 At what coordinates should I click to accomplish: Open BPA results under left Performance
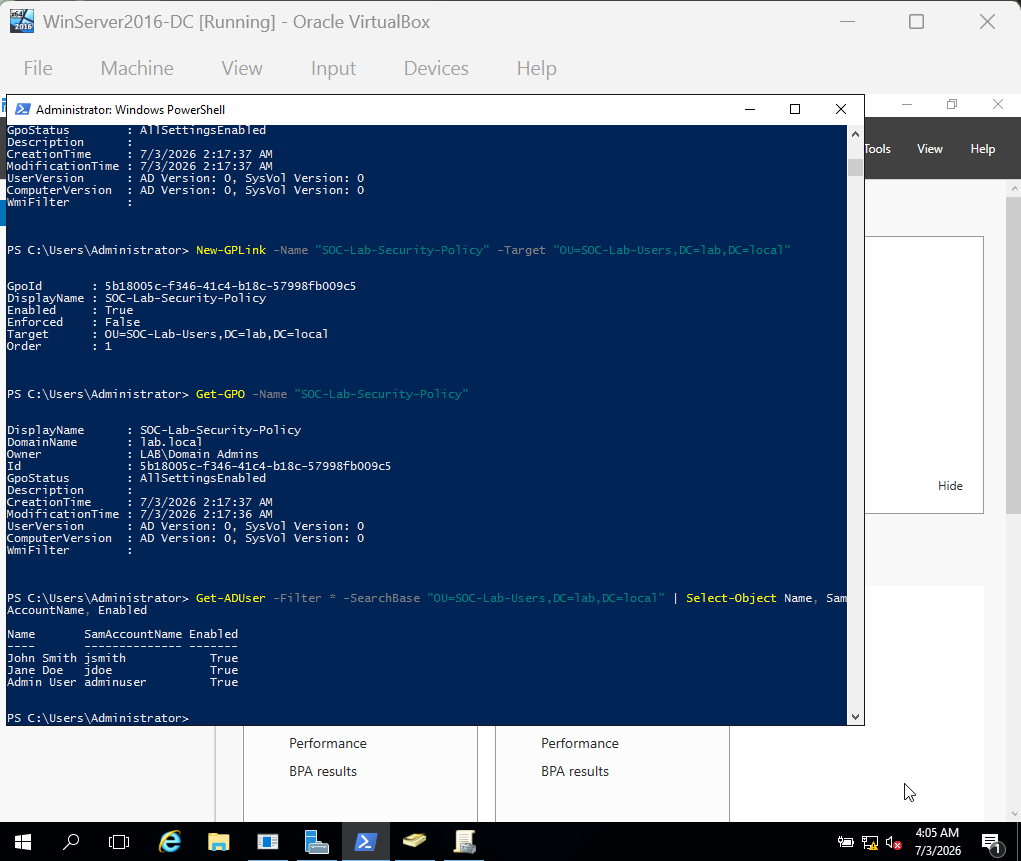pos(323,771)
